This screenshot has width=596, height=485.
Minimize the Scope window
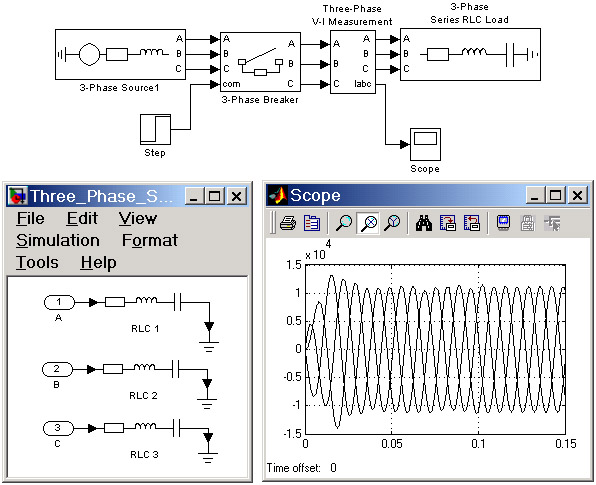[535, 195]
